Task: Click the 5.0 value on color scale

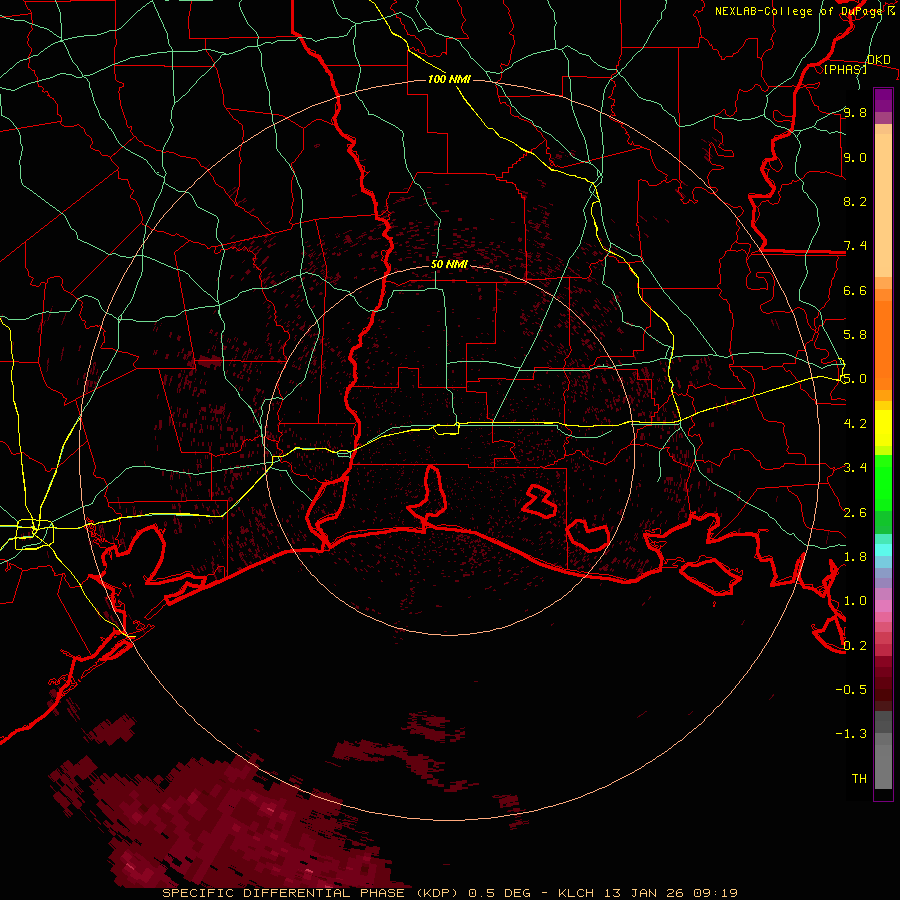Action: (855, 379)
